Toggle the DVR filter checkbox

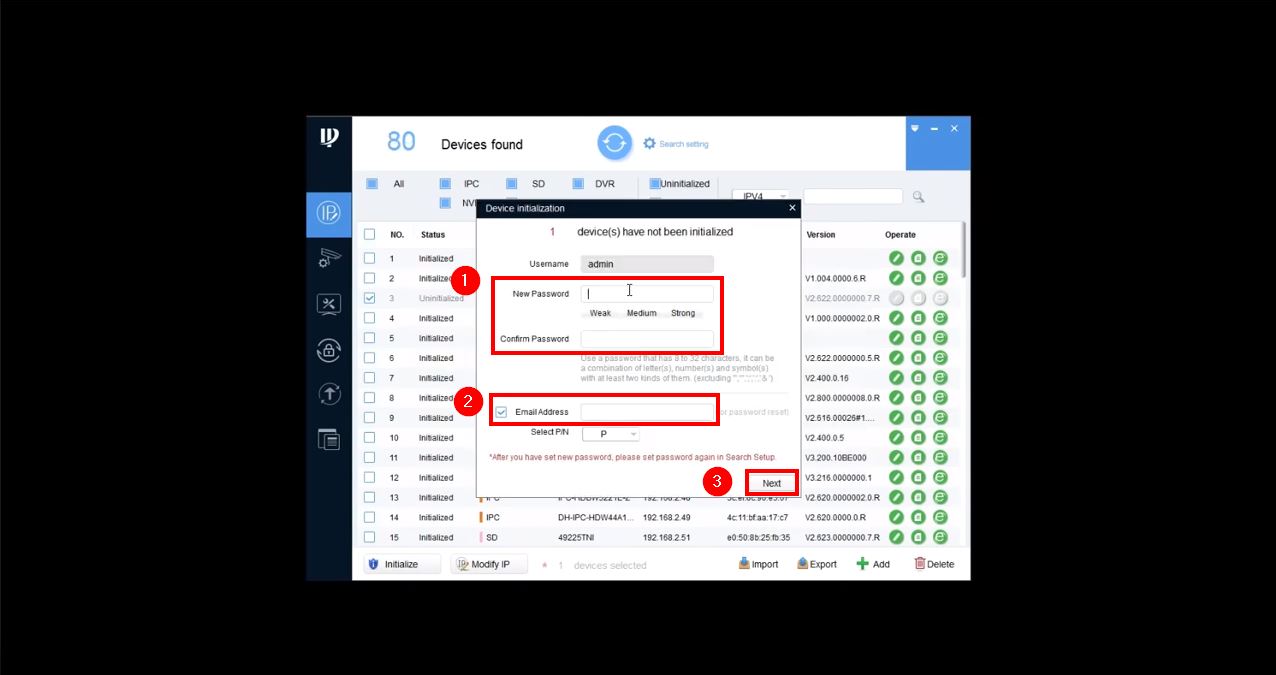[577, 184]
